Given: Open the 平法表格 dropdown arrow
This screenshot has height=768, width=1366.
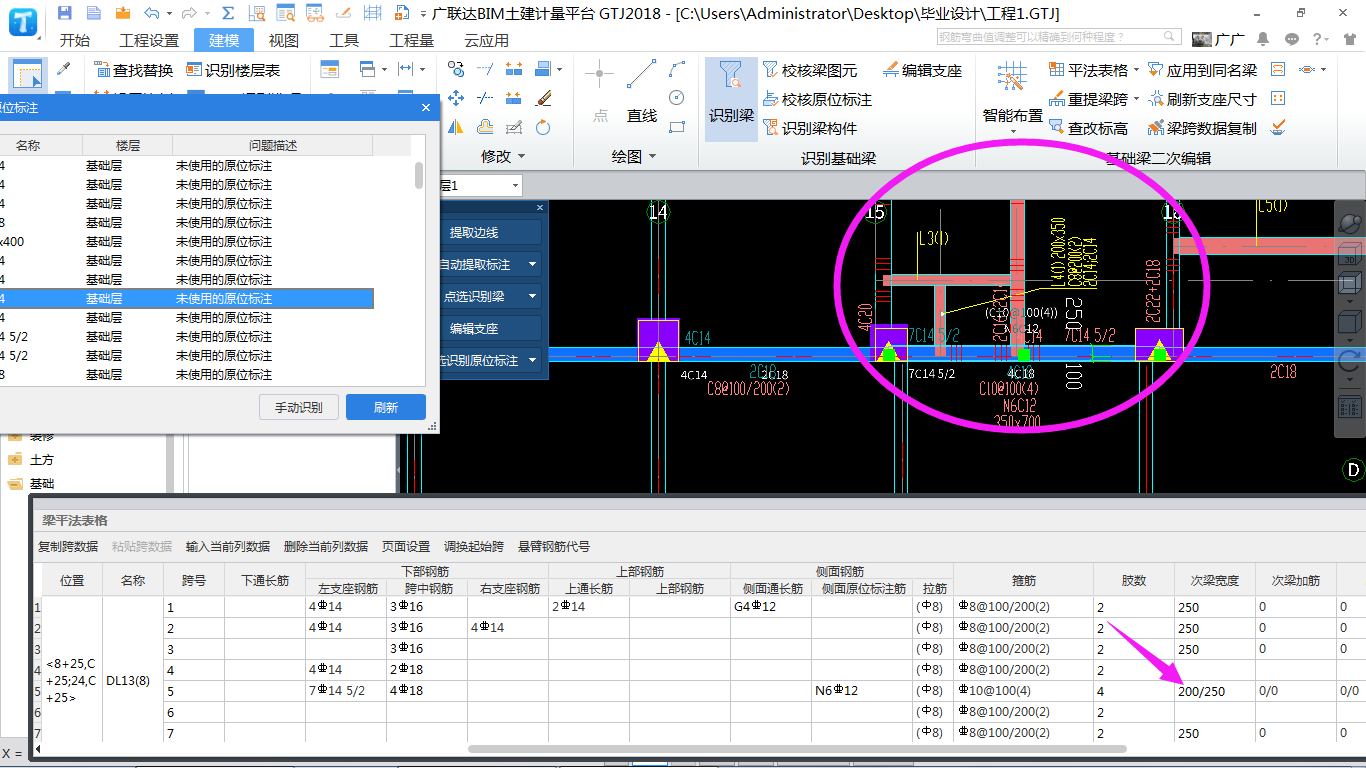Looking at the screenshot, I should (1137, 70).
